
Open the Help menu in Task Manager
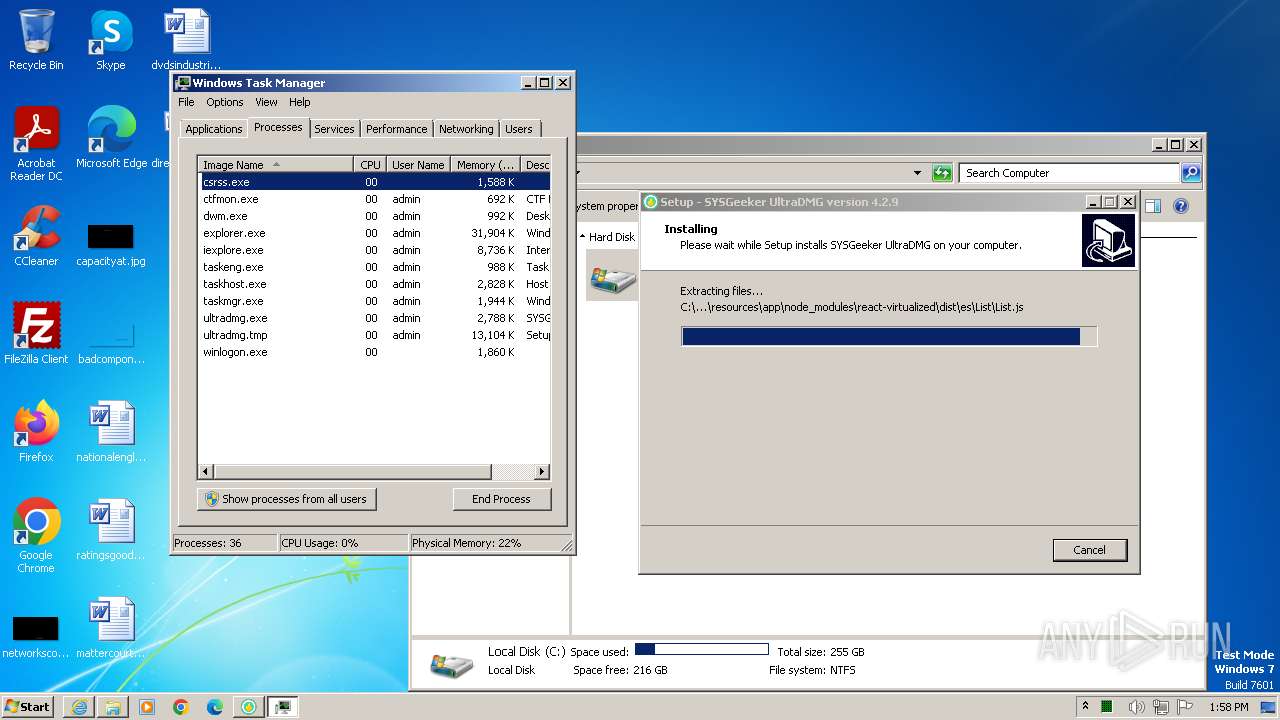[300, 102]
